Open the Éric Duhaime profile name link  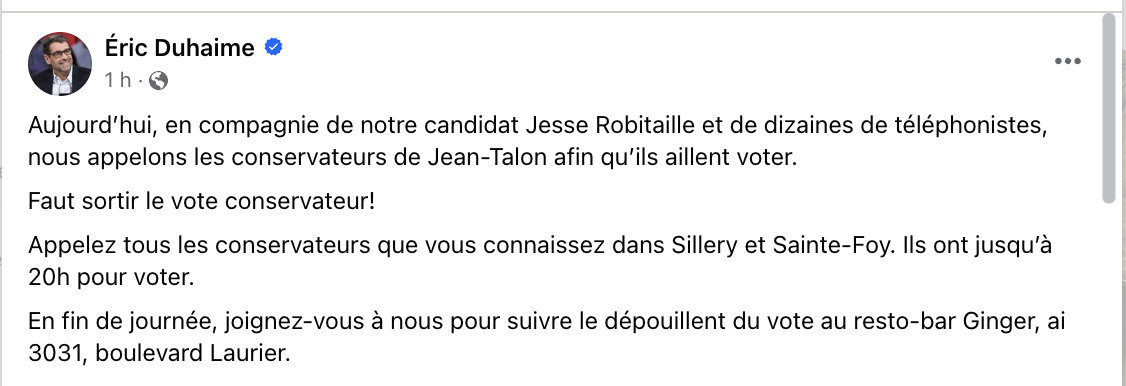pos(180,48)
